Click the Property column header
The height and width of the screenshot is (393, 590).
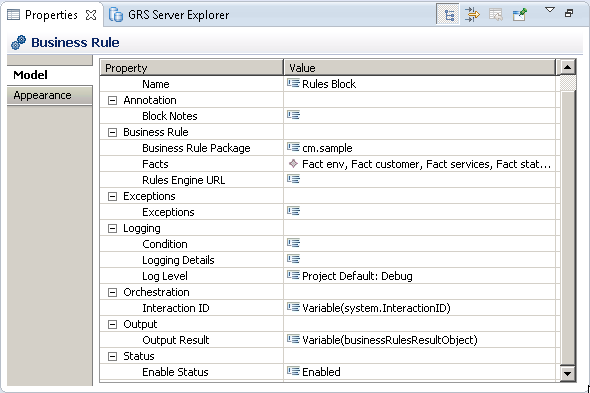point(192,68)
